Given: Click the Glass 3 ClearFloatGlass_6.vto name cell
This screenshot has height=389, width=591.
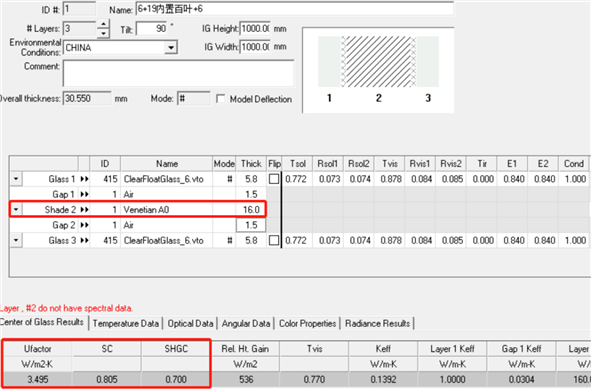Looking at the screenshot, I should (167, 240).
